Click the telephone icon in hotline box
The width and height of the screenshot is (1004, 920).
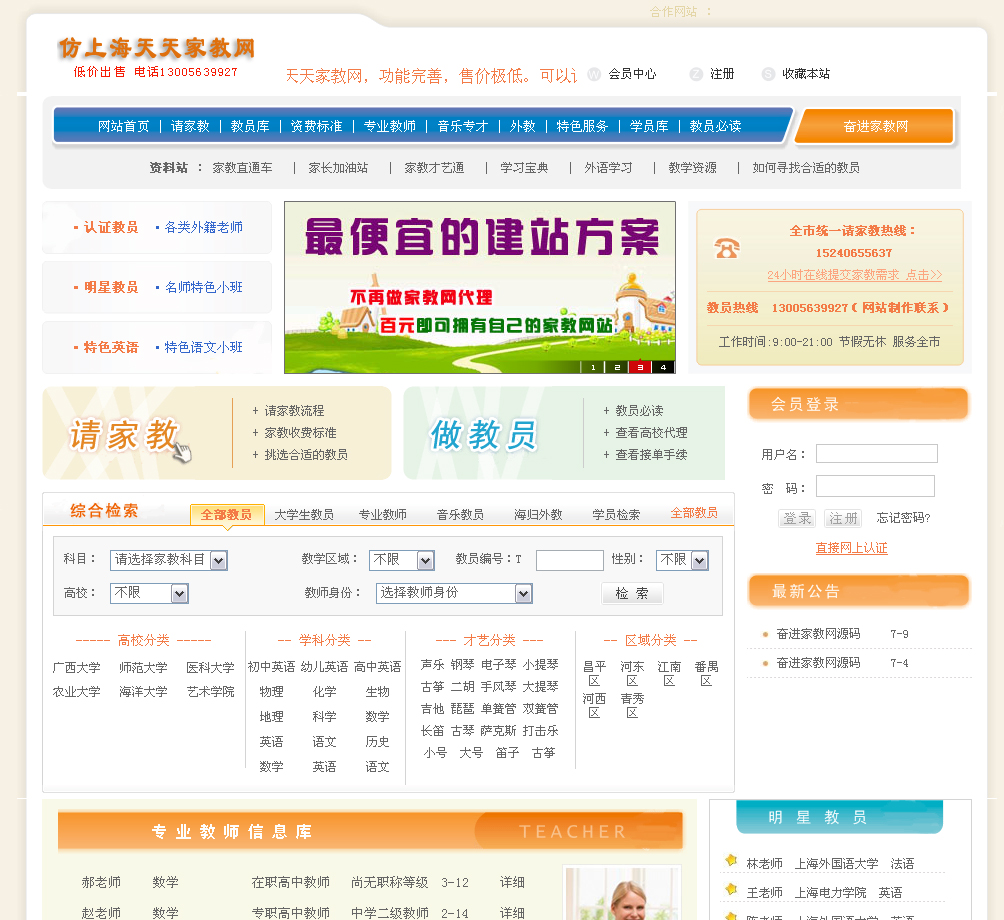tap(727, 249)
